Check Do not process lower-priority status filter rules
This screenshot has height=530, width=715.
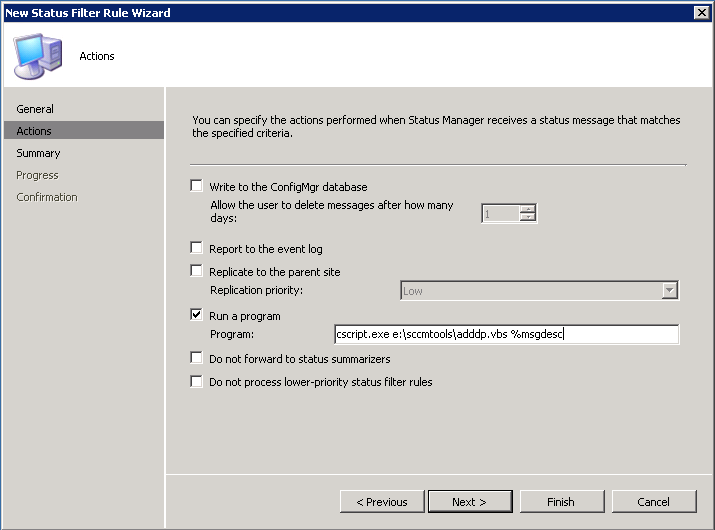point(196,381)
